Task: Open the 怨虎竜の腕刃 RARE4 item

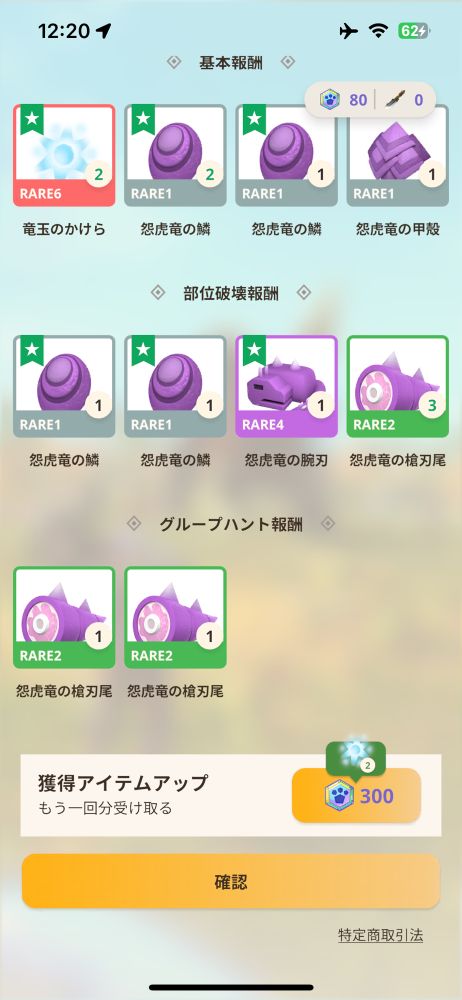Action: pyautogui.click(x=287, y=386)
